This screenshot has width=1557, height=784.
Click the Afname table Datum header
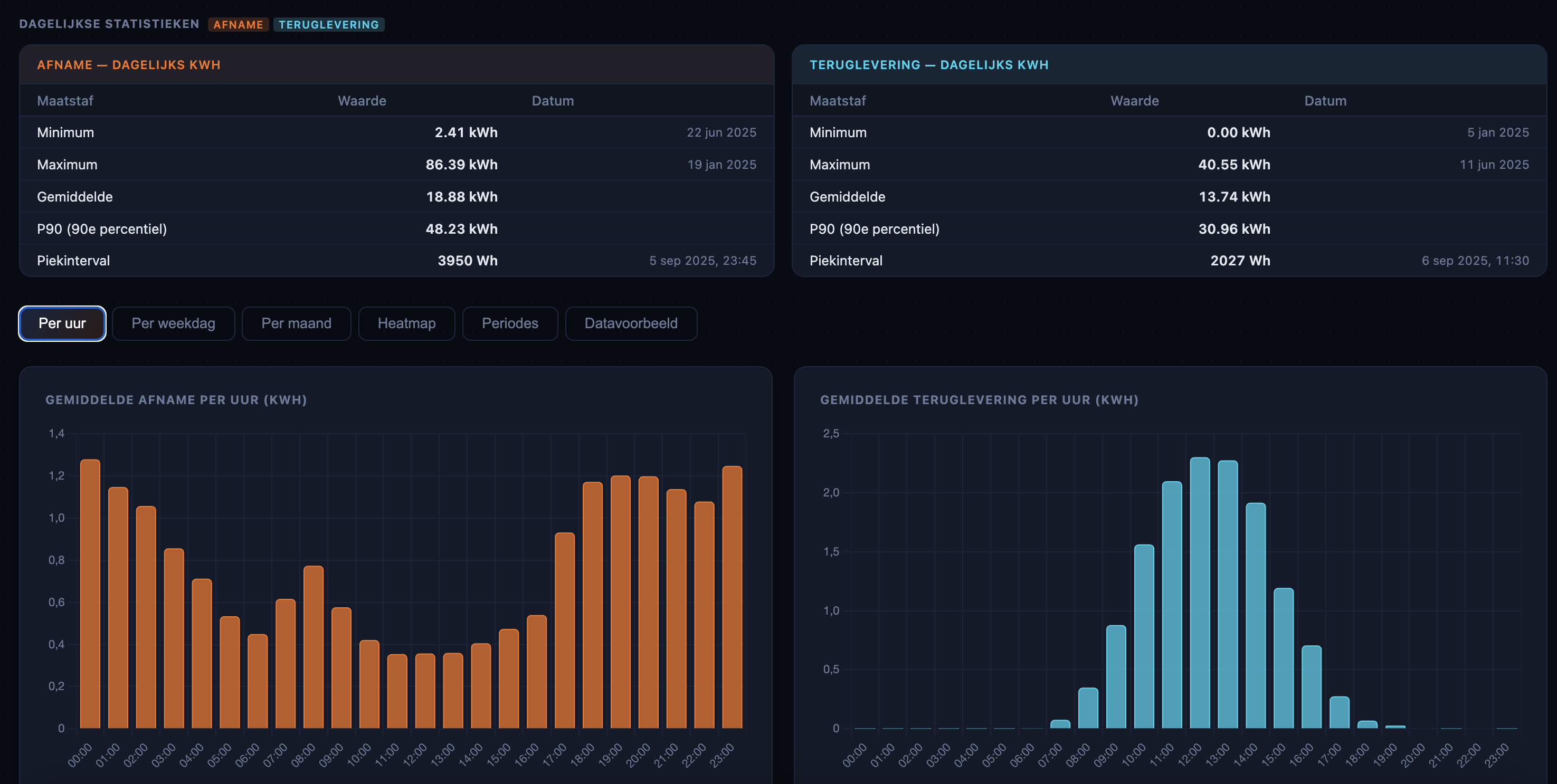(x=553, y=101)
